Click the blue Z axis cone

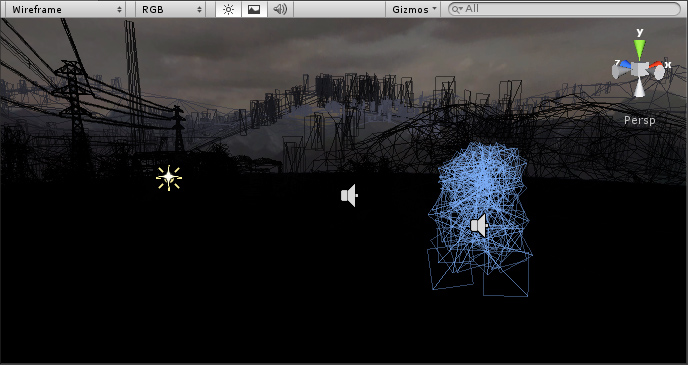coord(626,65)
